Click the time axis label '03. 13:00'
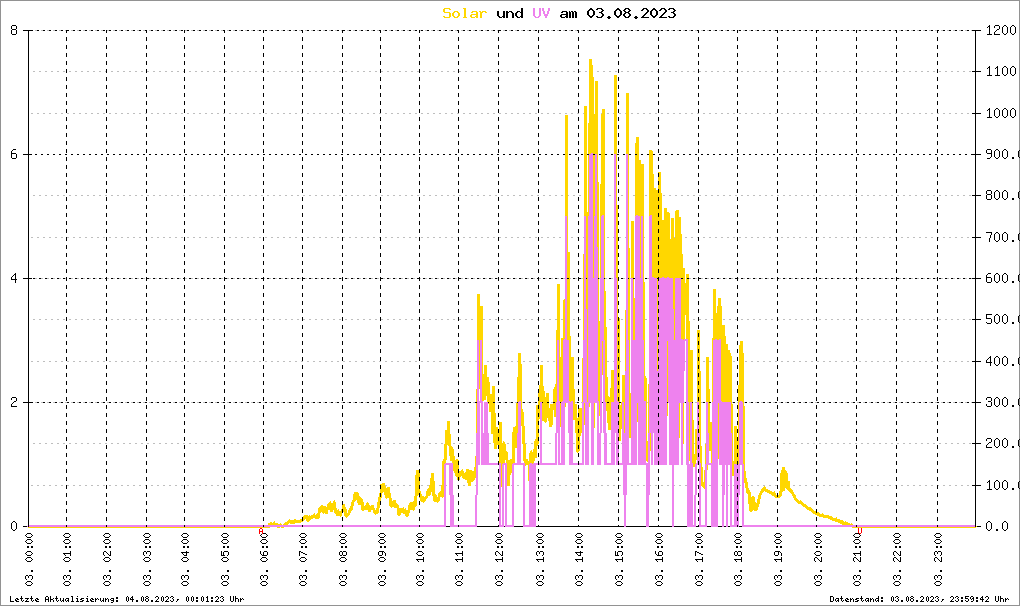The height and width of the screenshot is (606, 1020). (x=539, y=559)
